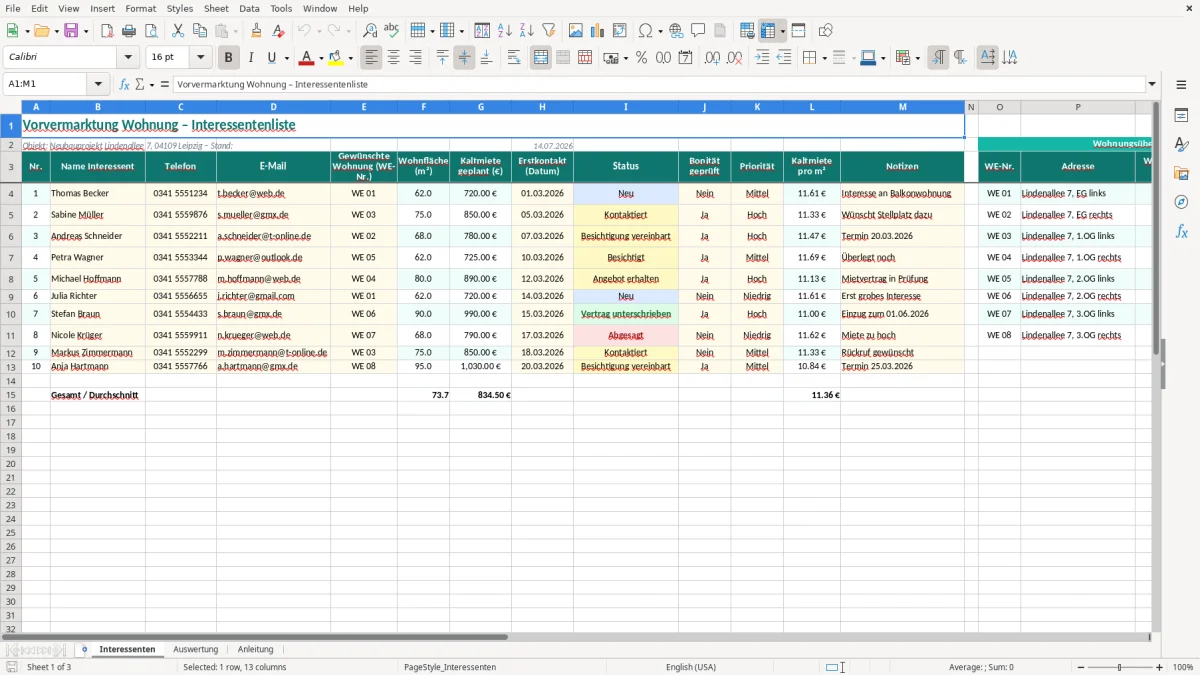This screenshot has height=675, width=1200.
Task: Insert an image
Action: coord(576,31)
